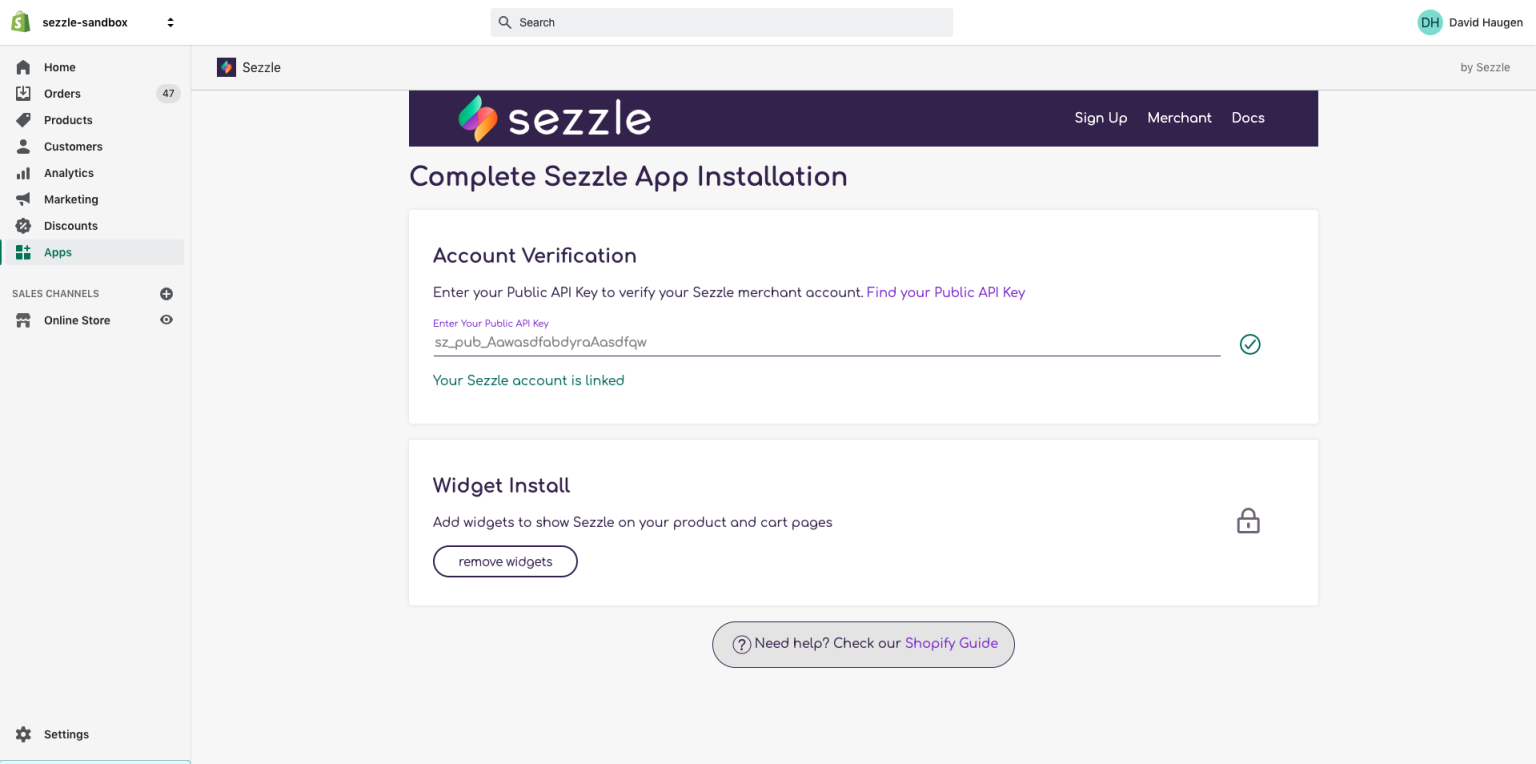Screen dimensions: 1536x764
Task: Open the Find your Public API Key link
Action: pyautogui.click(x=945, y=292)
